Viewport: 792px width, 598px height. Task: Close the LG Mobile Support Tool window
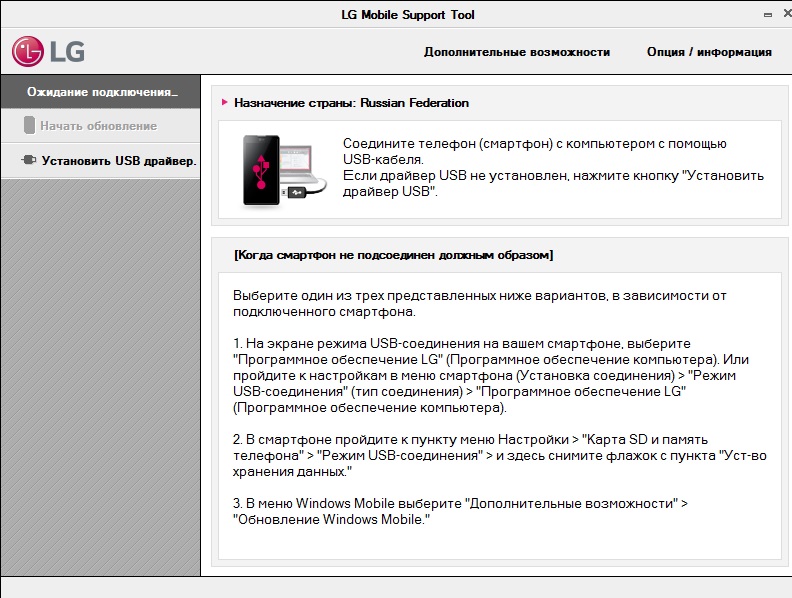click(787, 14)
